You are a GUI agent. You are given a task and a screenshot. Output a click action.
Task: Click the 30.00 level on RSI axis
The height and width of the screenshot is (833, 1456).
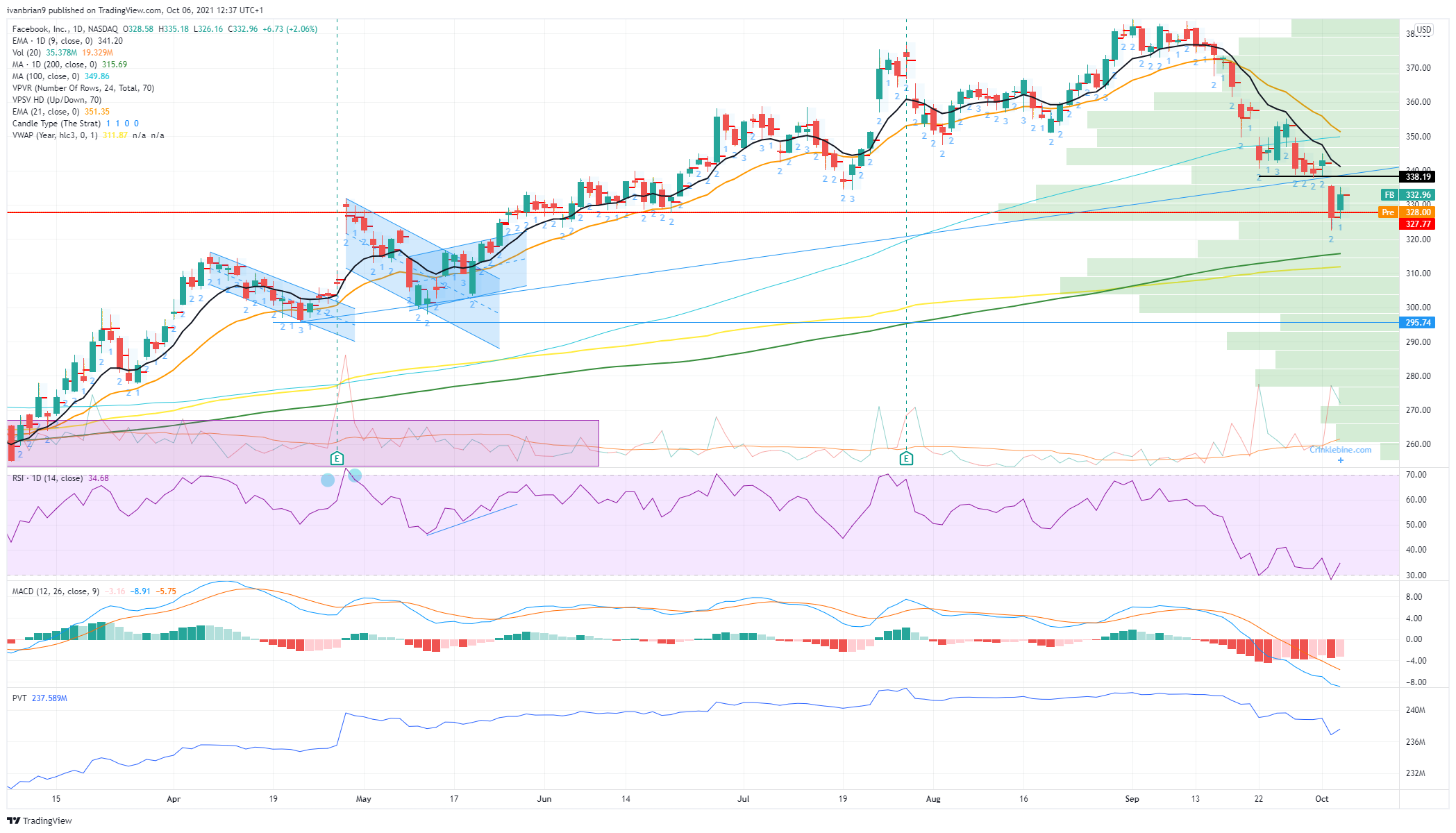coord(1416,575)
